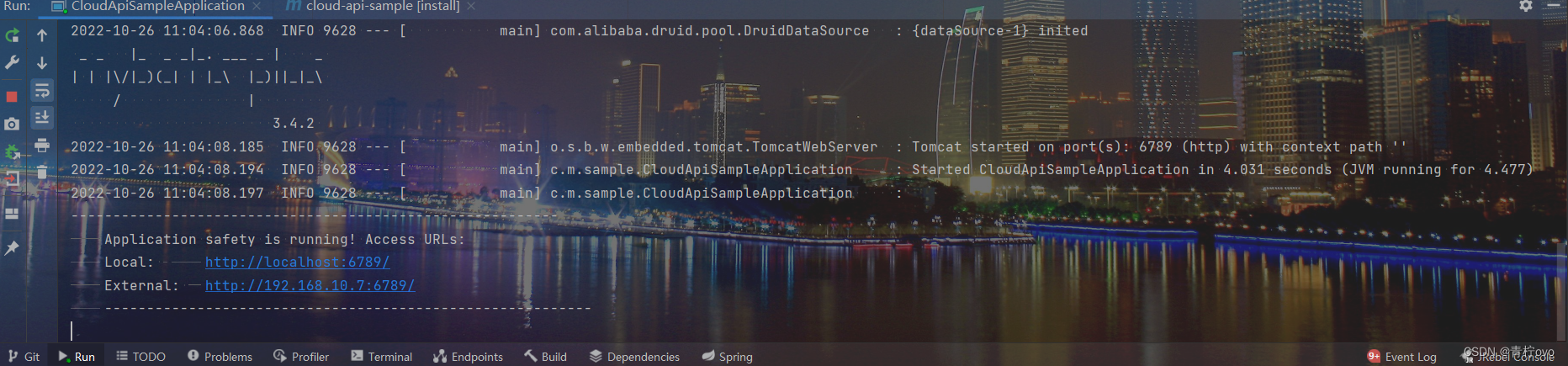Open the JRebel Console
Viewport: 1568px width, 366px height.
(x=1507, y=357)
